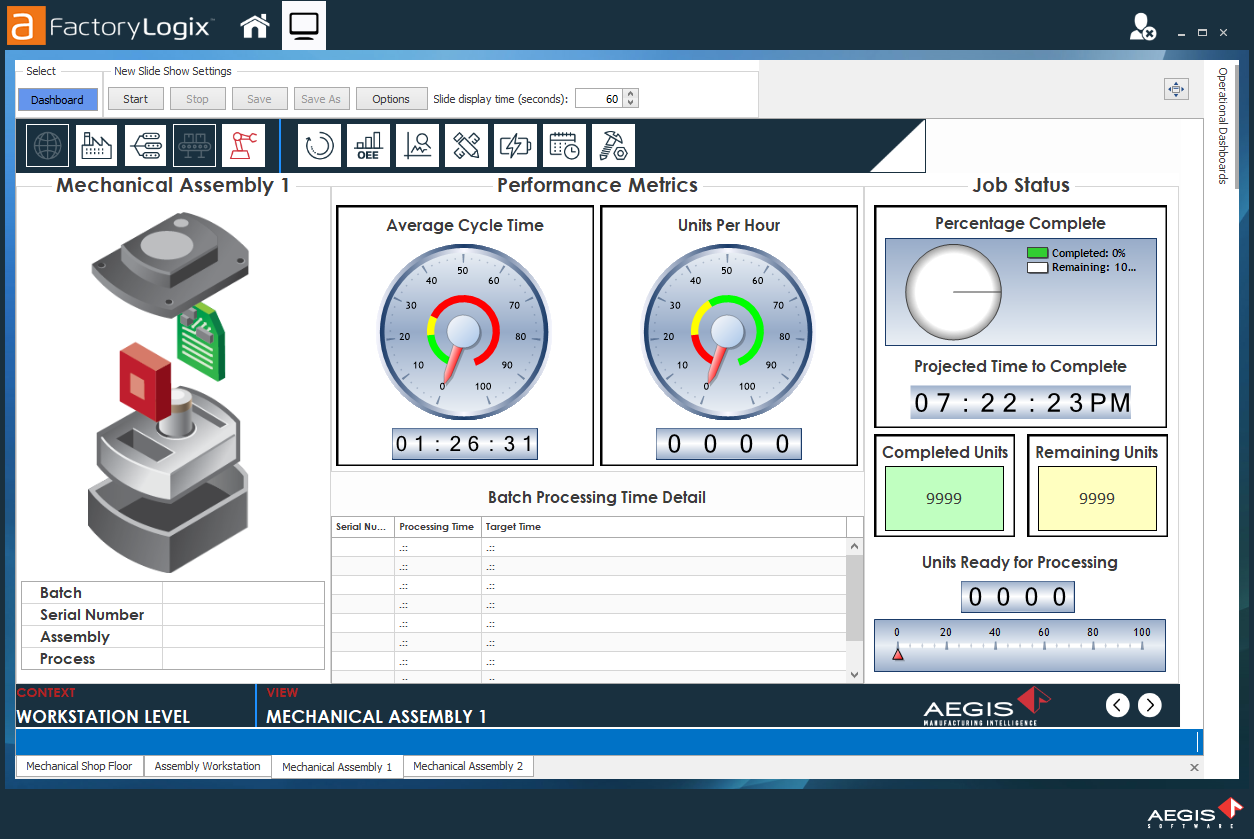Image resolution: width=1254 pixels, height=839 pixels.
Task: Select the red robot arm dashboard icon
Action: [x=245, y=145]
